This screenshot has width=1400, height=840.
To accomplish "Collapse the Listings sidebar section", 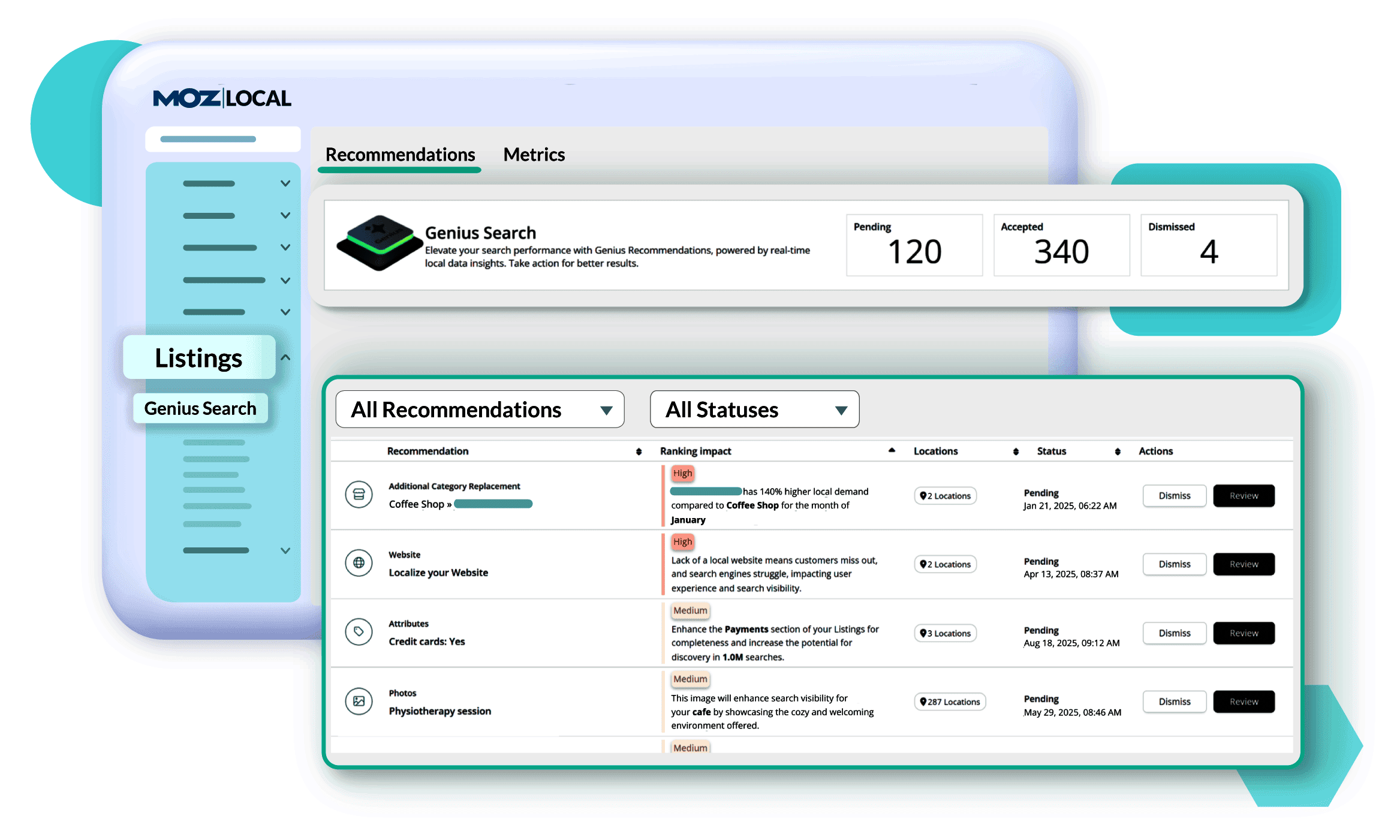I will pyautogui.click(x=286, y=357).
